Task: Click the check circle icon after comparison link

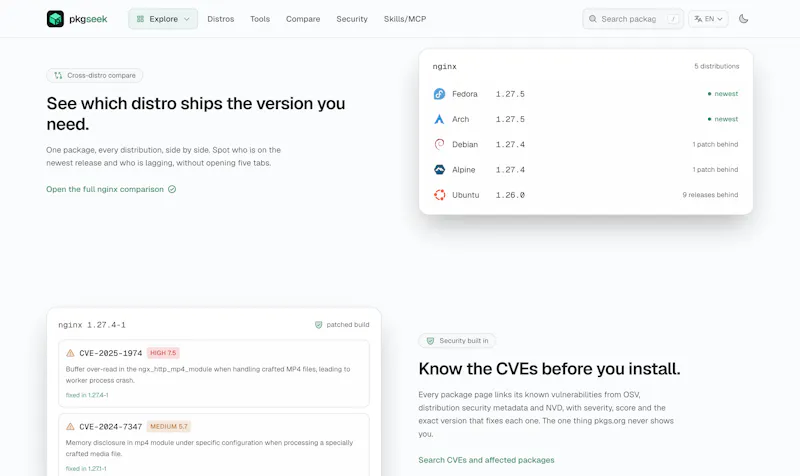Action: point(172,189)
